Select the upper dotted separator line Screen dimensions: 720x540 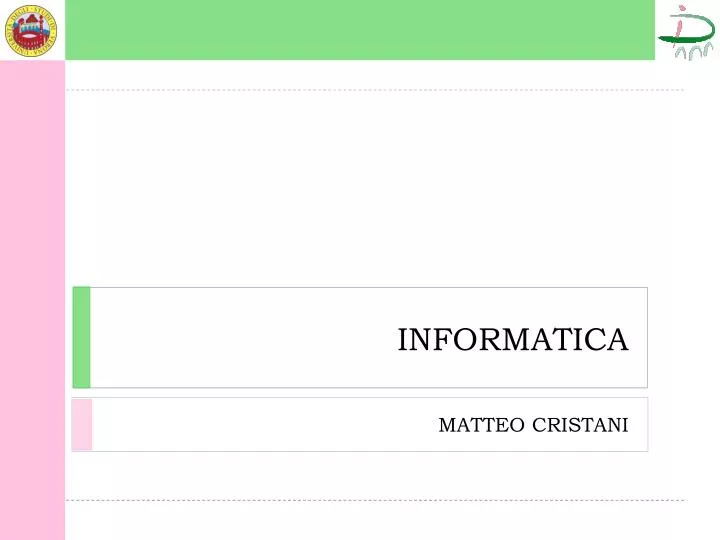click(375, 90)
